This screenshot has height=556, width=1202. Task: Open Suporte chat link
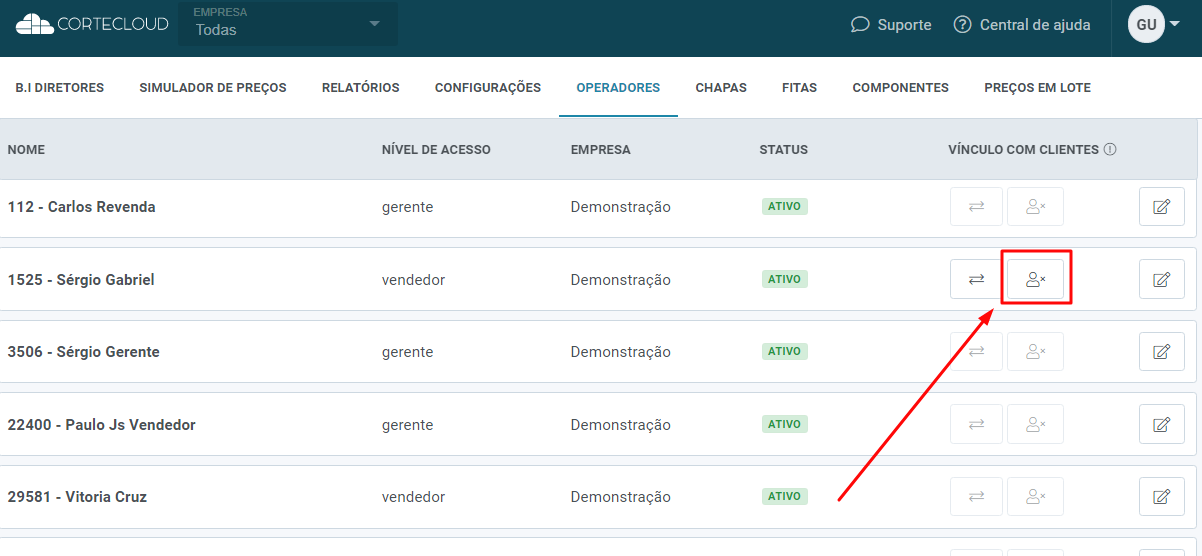point(891,24)
